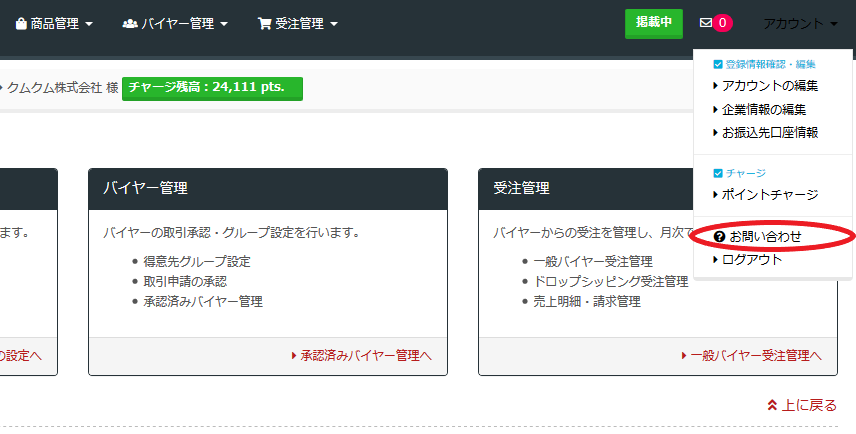Expand the バイヤー管理 dropdown menu
Screen dimensions: 856x434
176,23
